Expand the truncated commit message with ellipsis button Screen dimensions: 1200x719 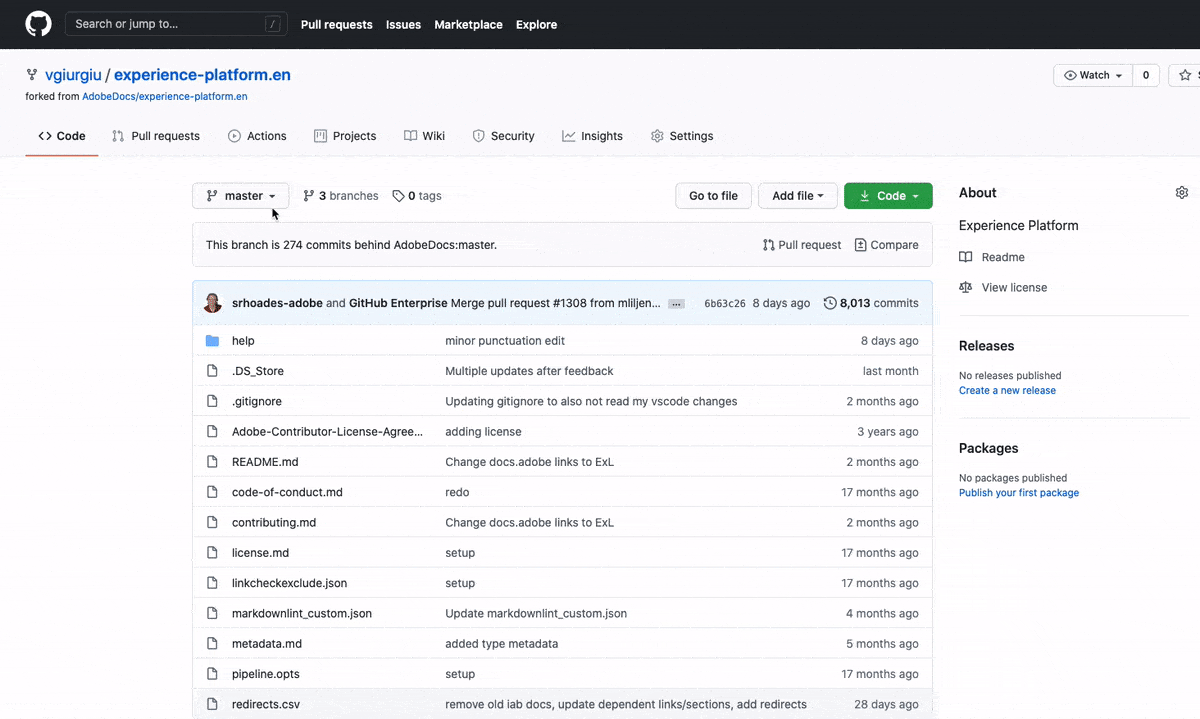(676, 303)
